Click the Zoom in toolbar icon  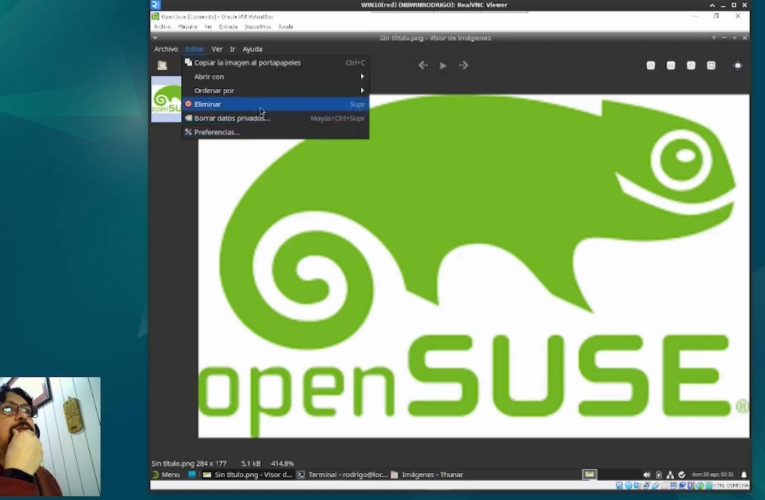tap(651, 65)
